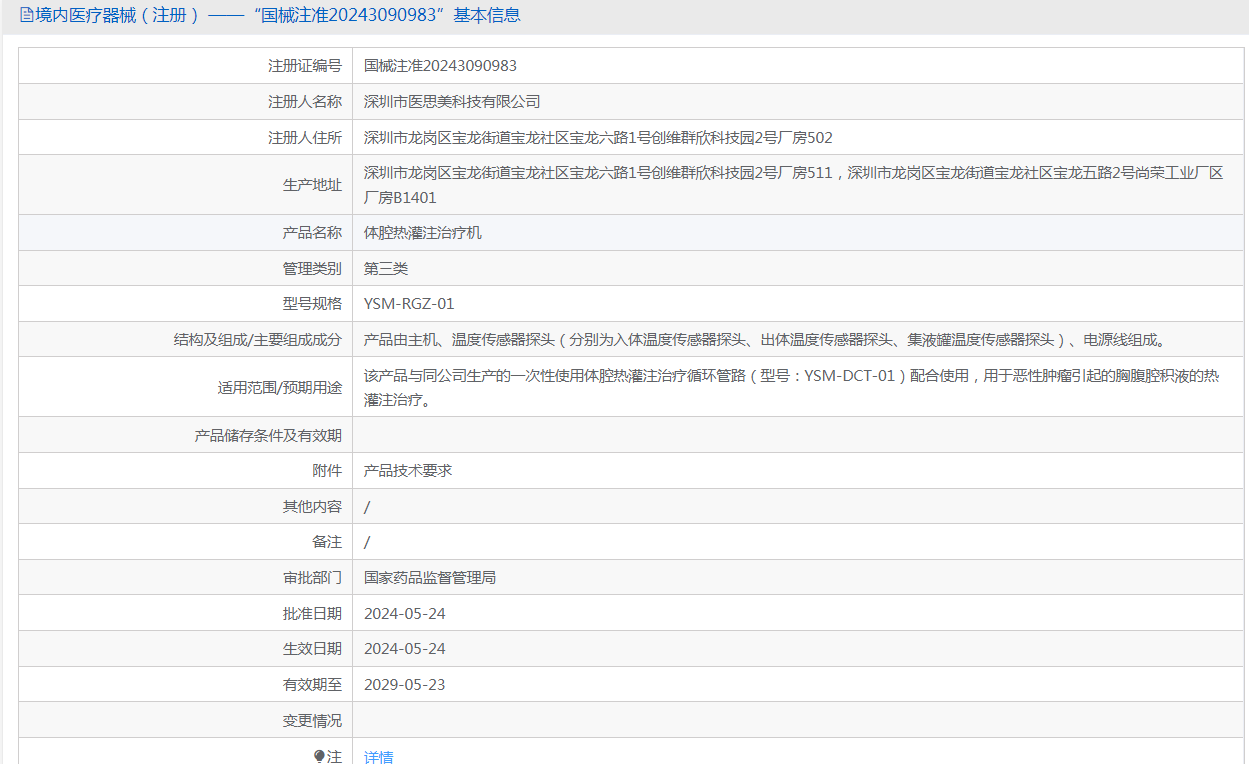Select the 2024-05-24 value in 生效日期 row
Screen dimensions: 1249x764
(x=405, y=649)
